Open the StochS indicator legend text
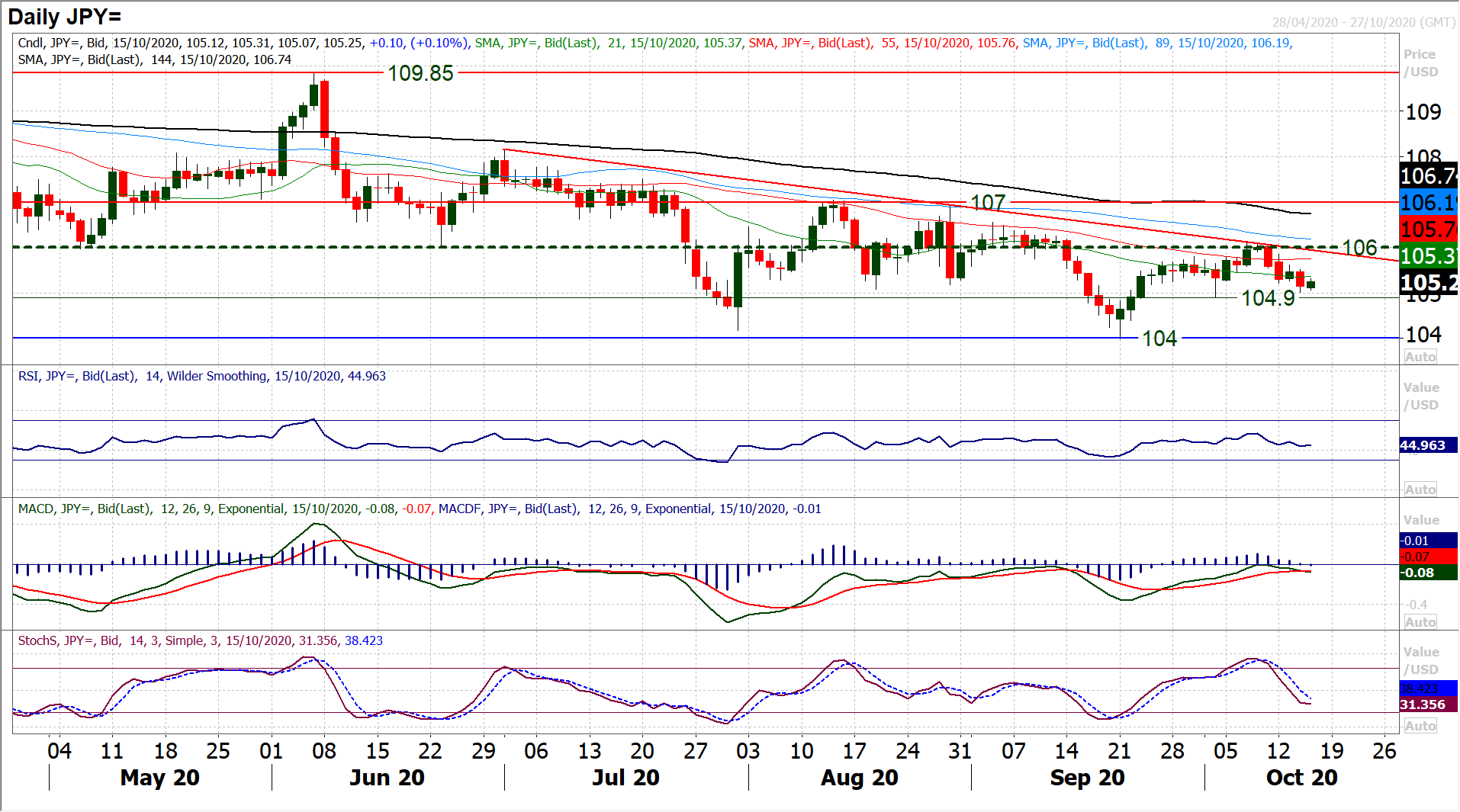The width and height of the screenshot is (1460, 812). coord(200,640)
